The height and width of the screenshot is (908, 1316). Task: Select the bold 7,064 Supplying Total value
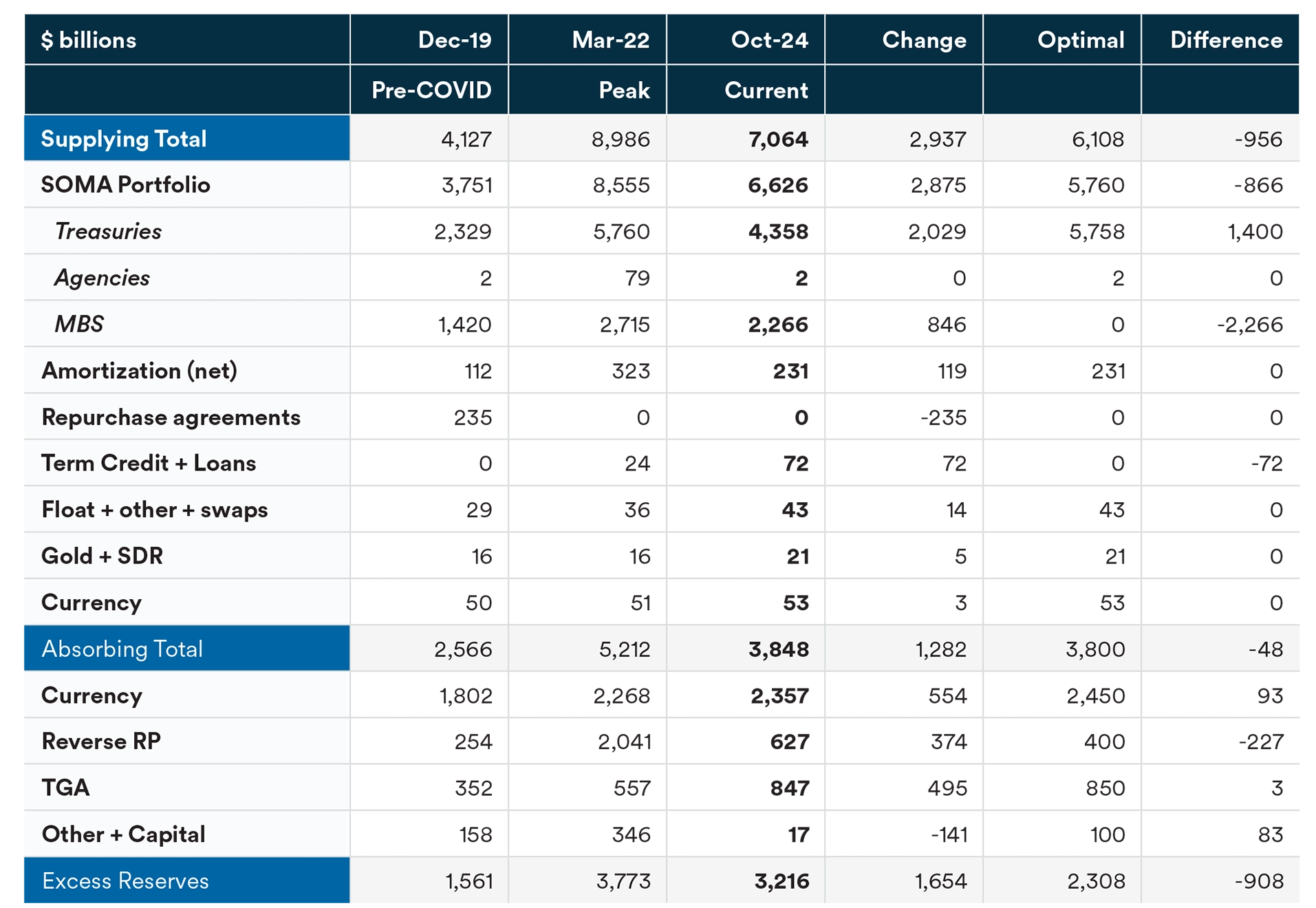778,140
